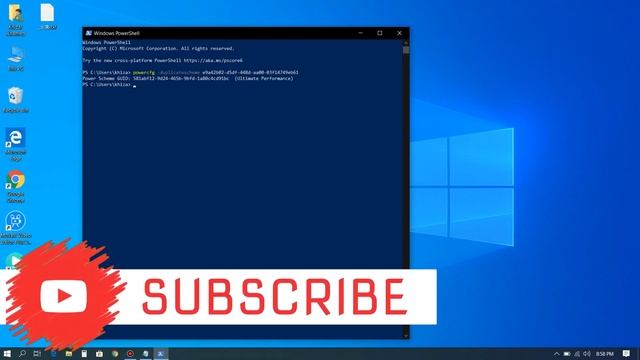Click the powercfg command text

tap(144, 72)
